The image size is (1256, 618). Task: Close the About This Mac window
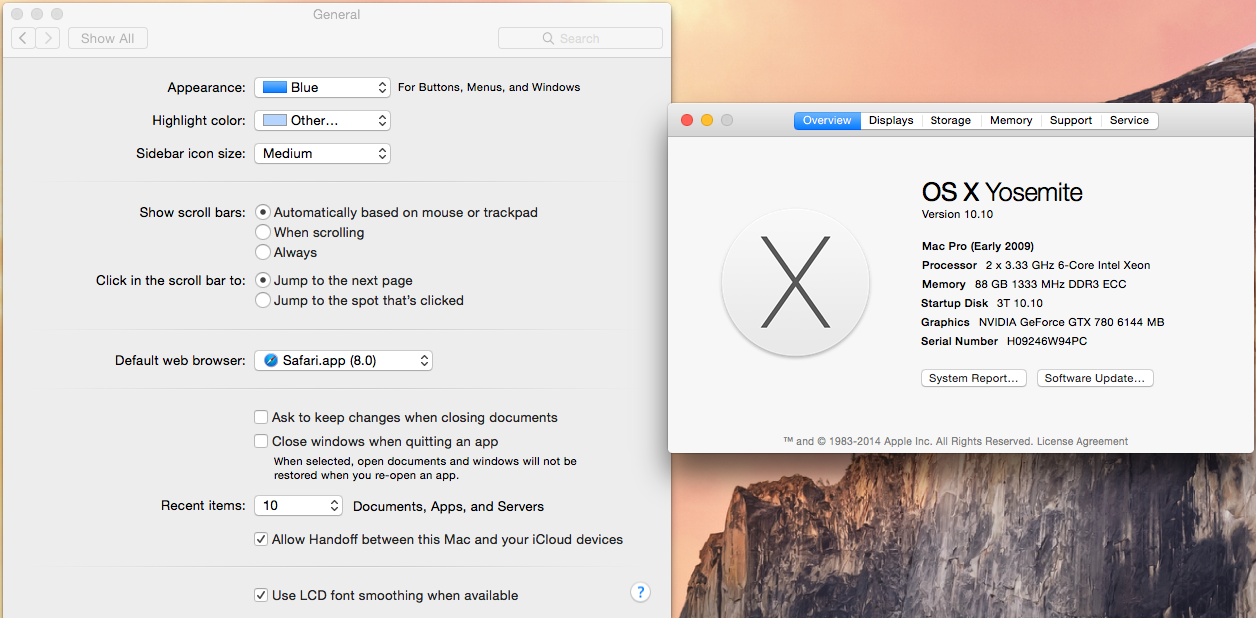(x=687, y=120)
